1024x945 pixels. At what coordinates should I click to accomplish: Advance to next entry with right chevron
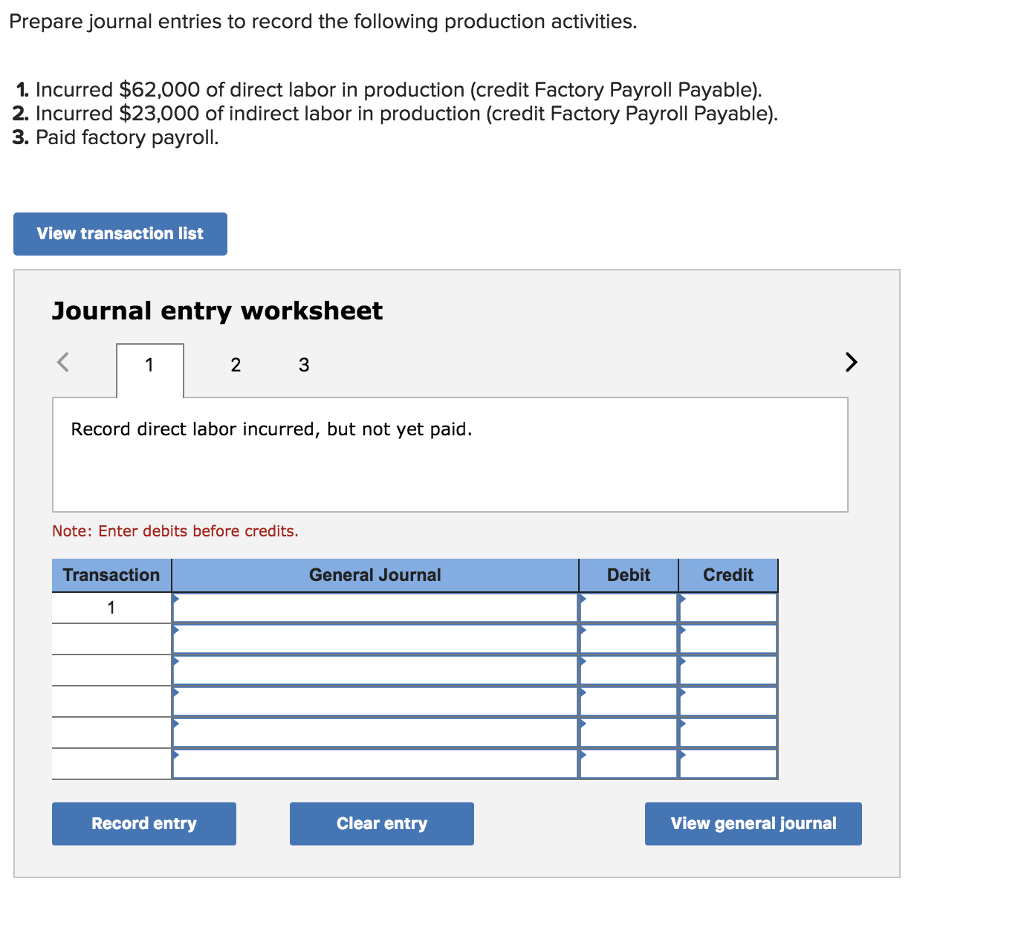[851, 362]
